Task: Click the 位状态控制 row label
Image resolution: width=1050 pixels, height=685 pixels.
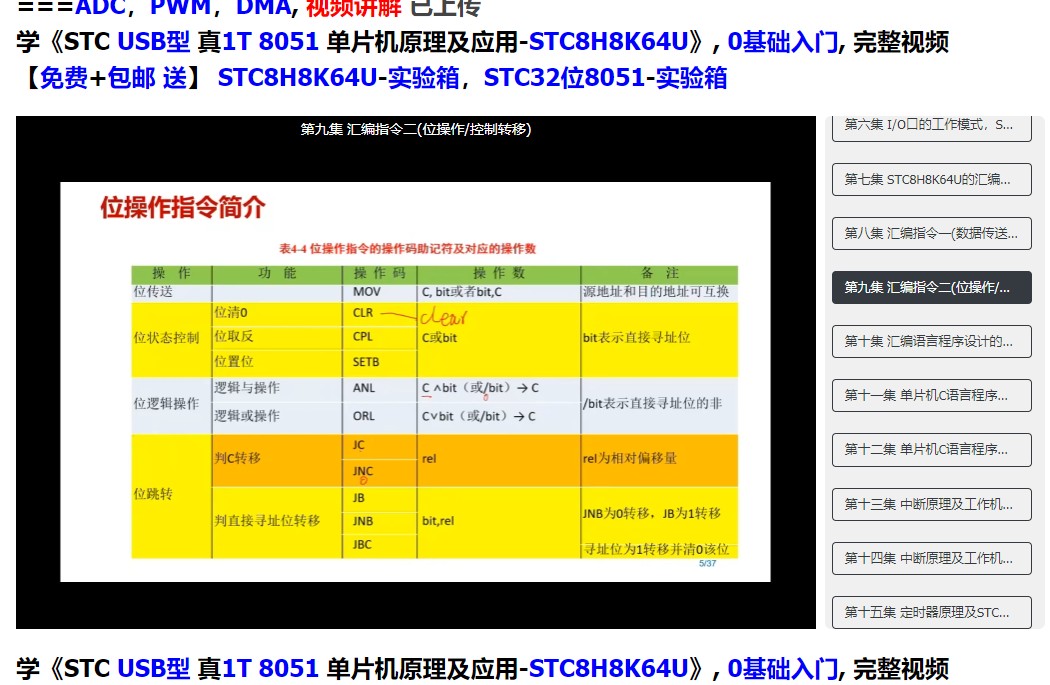Action: pos(166,338)
